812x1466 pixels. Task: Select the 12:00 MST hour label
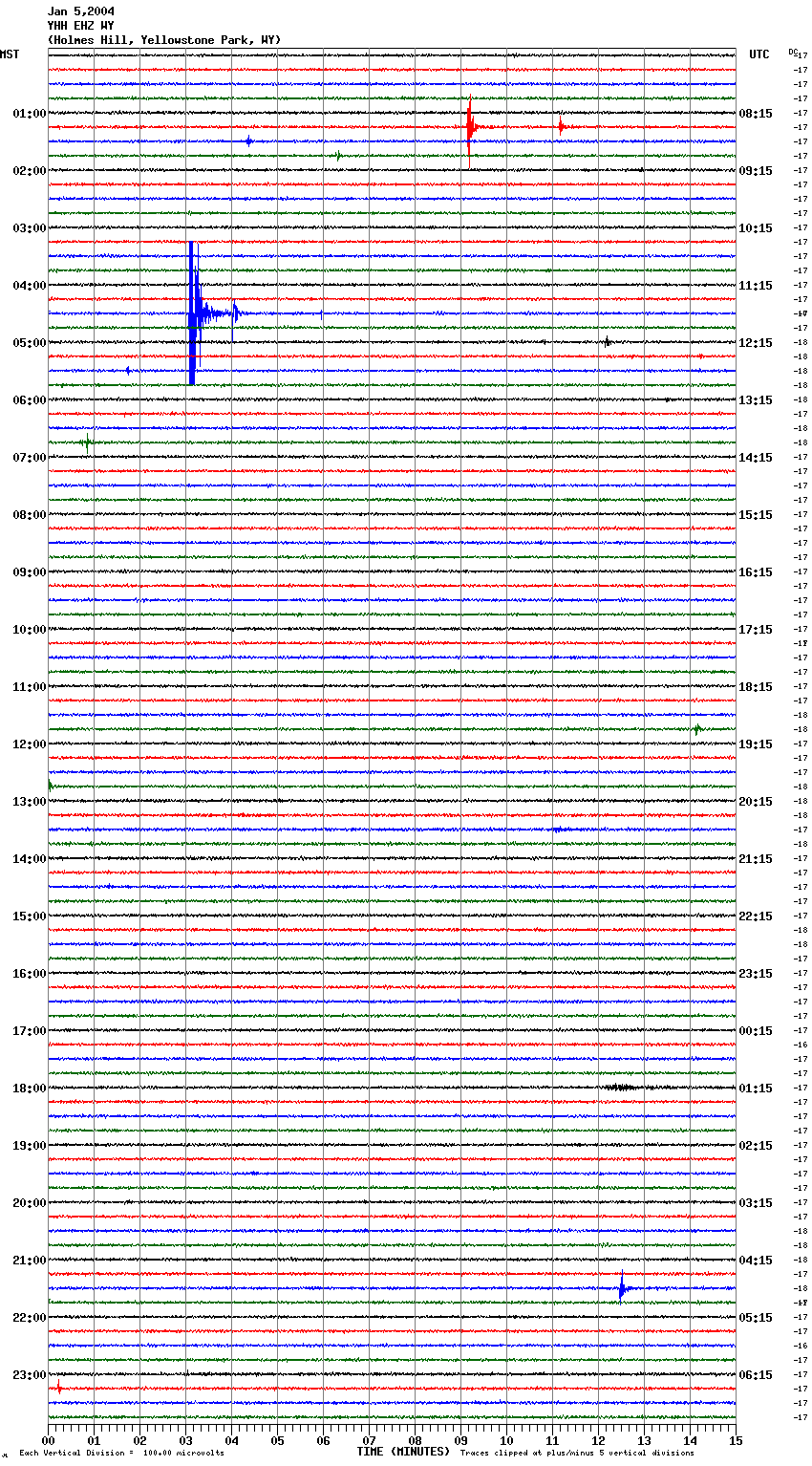click(30, 744)
